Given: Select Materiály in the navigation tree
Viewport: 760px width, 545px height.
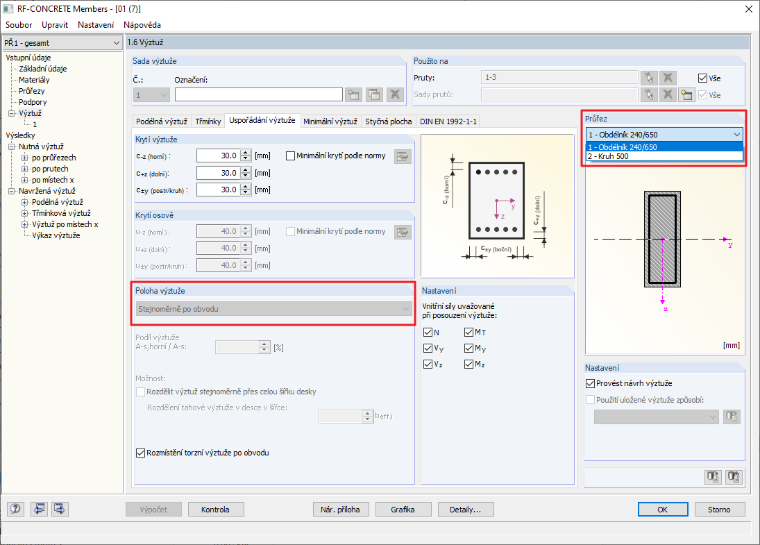Looking at the screenshot, I should coord(34,80).
